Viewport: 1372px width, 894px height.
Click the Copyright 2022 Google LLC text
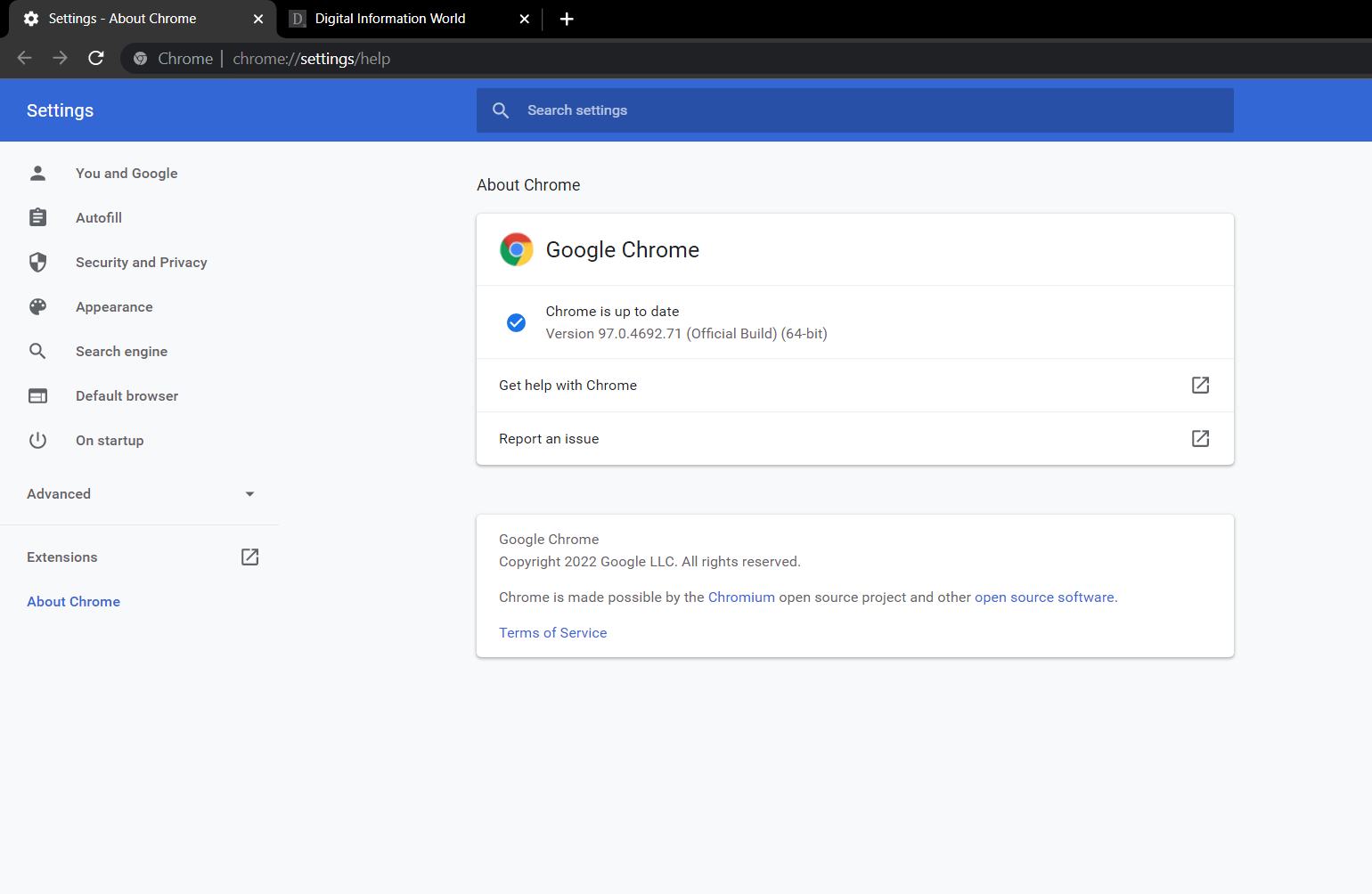click(x=649, y=562)
